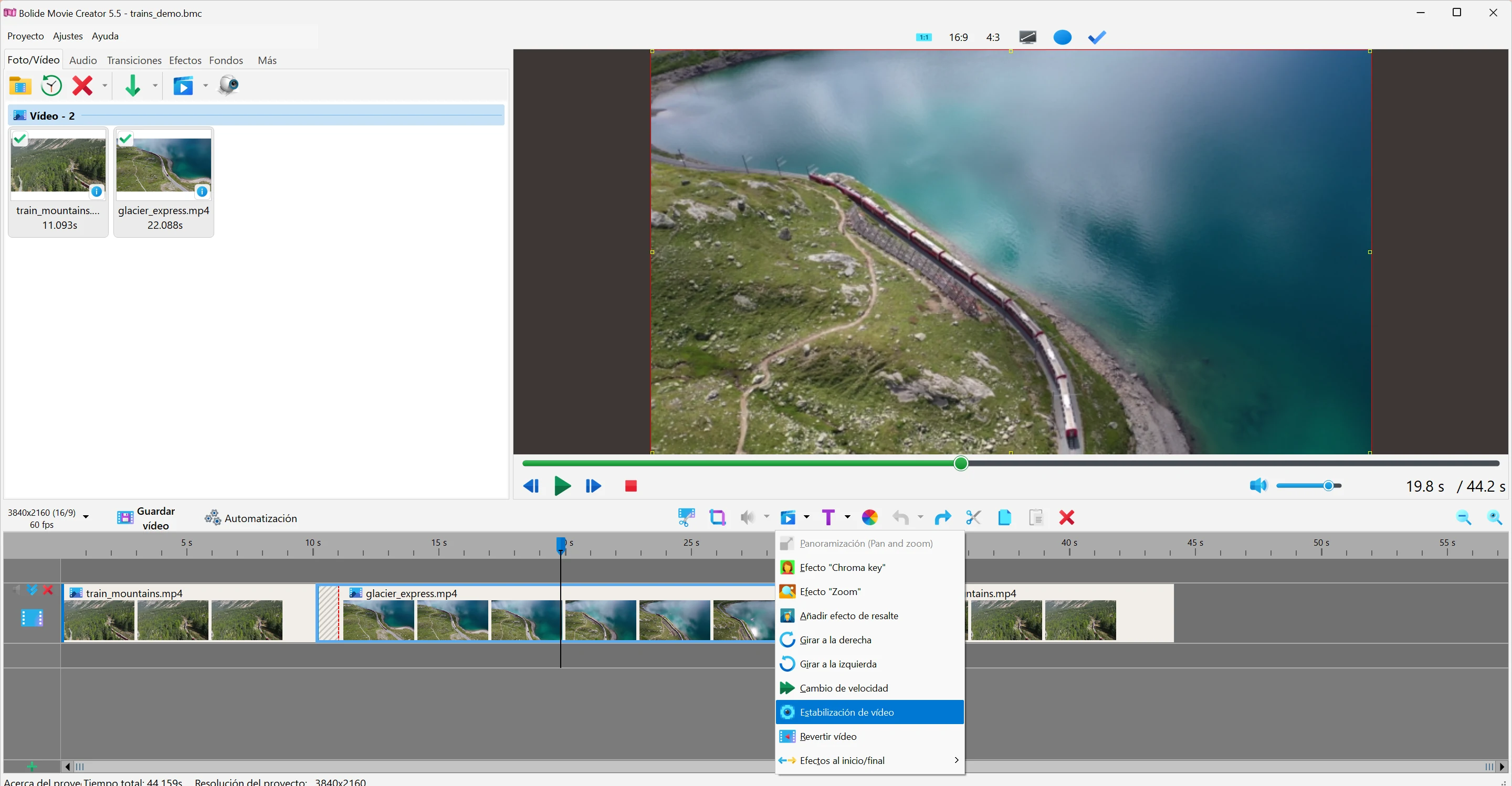
Task: Click the info badge on train_mountains thumbnail
Action: click(97, 191)
